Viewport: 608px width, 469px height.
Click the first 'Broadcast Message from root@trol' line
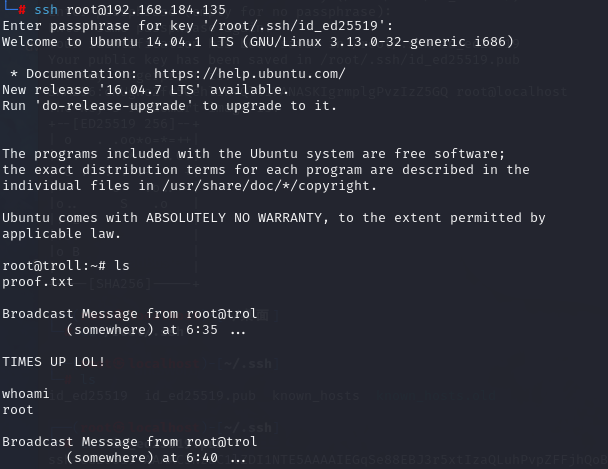pyautogui.click(x=130, y=314)
